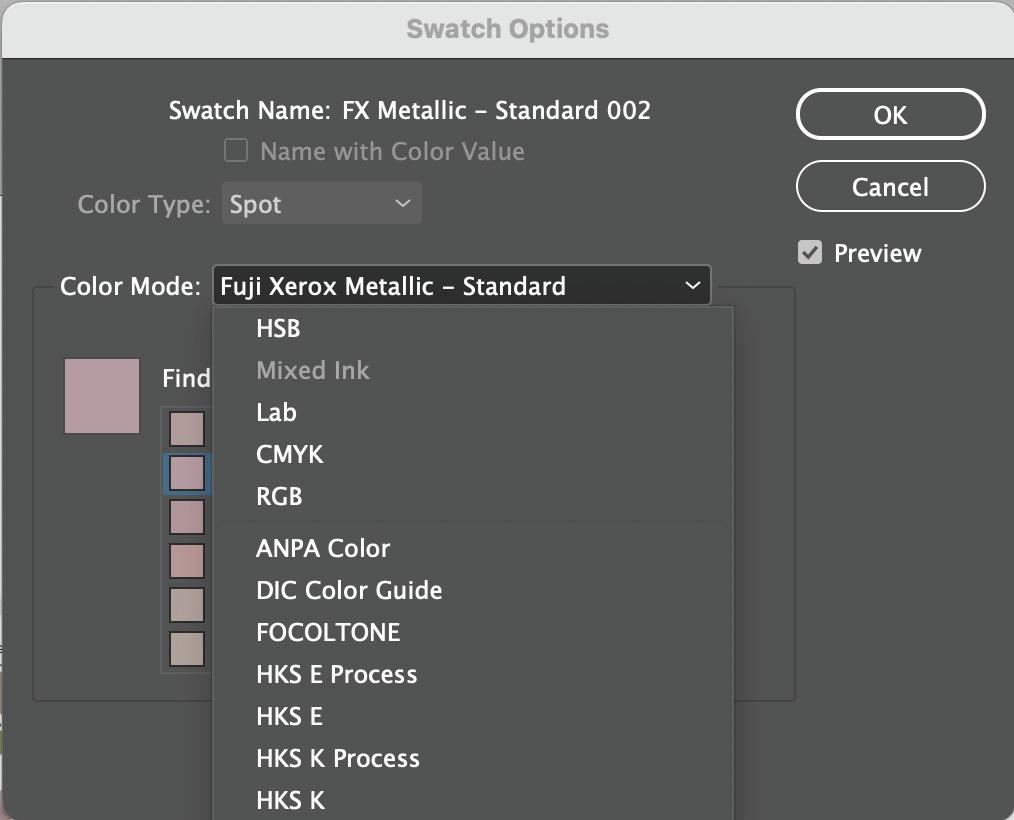Pick RGB color mode
The image size is (1014, 820).
click(x=279, y=496)
